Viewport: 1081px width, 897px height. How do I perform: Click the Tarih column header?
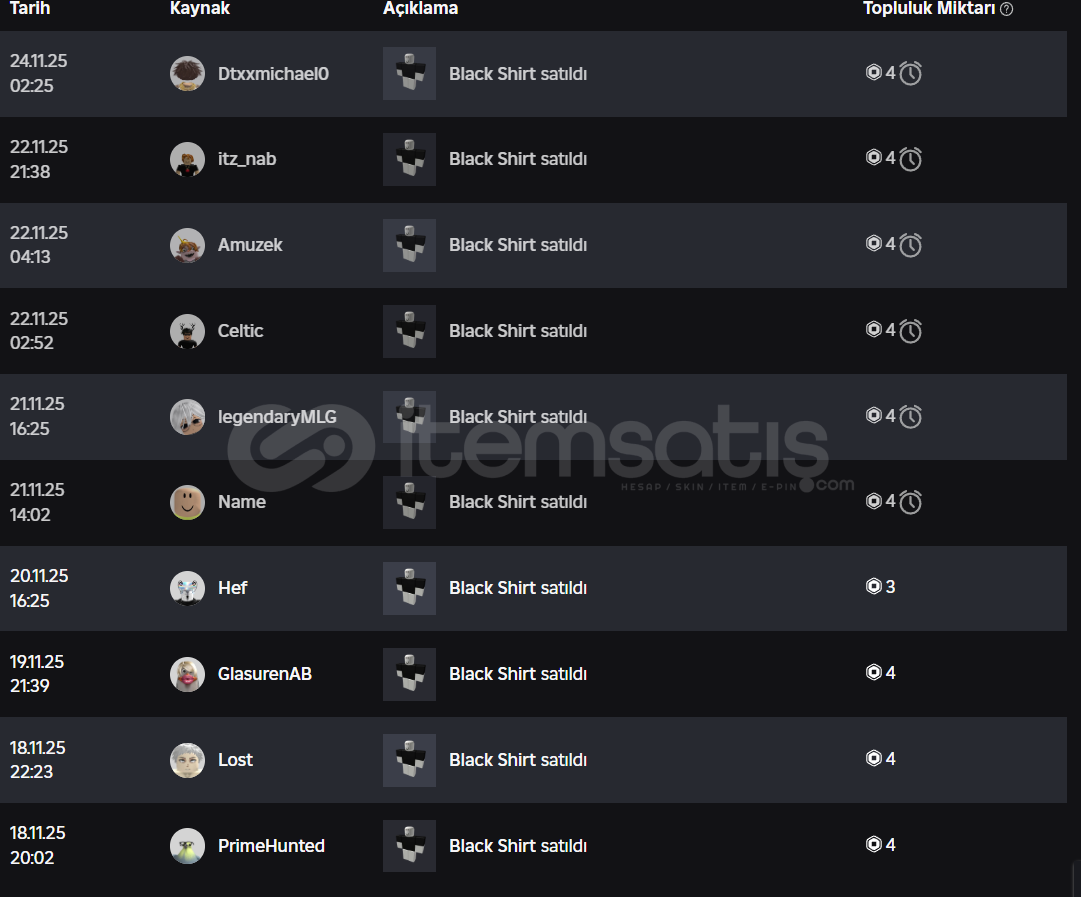[x=30, y=9]
